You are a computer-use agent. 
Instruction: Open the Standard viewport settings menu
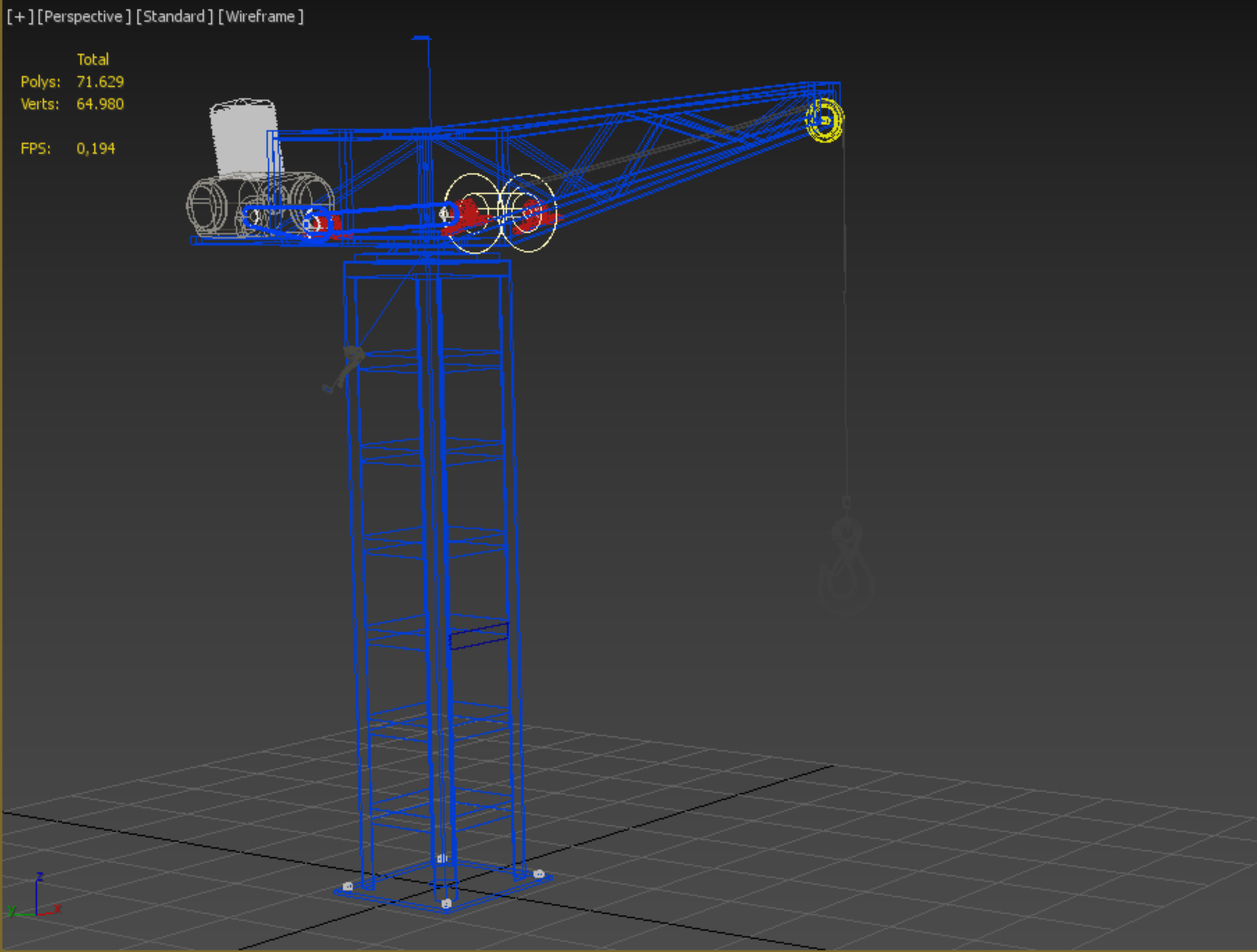coord(174,17)
